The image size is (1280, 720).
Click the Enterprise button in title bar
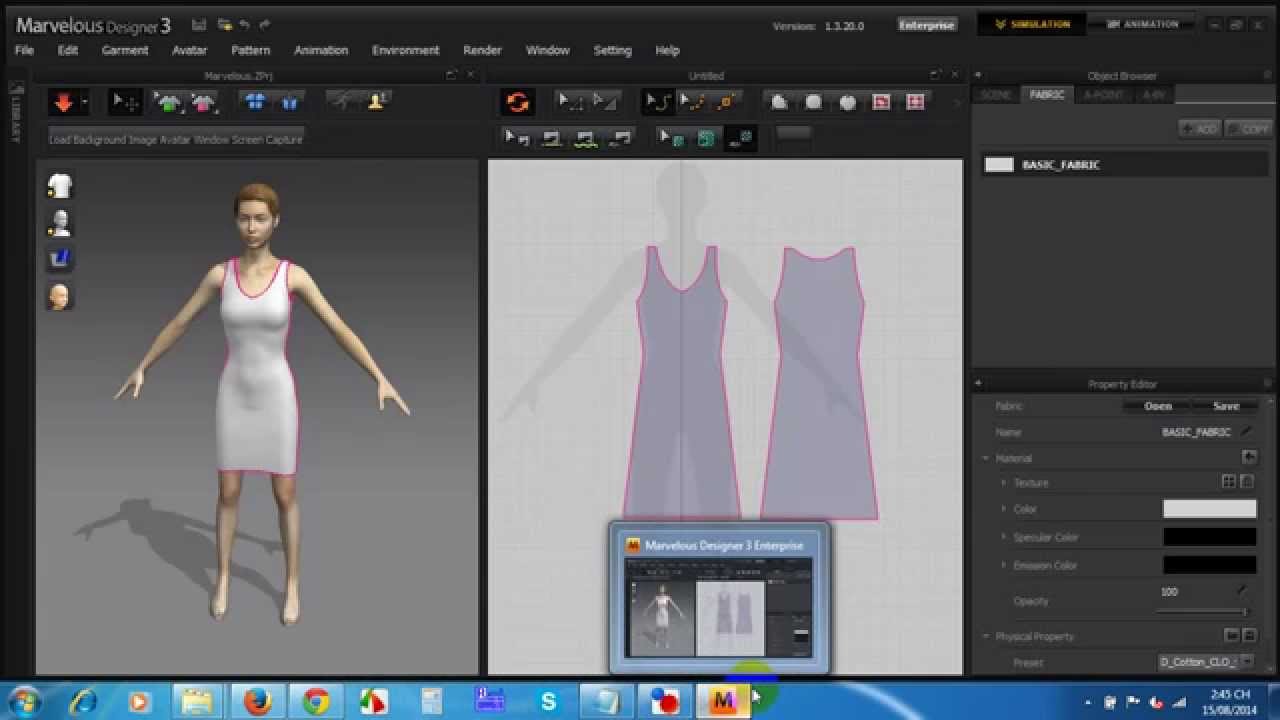[927, 25]
